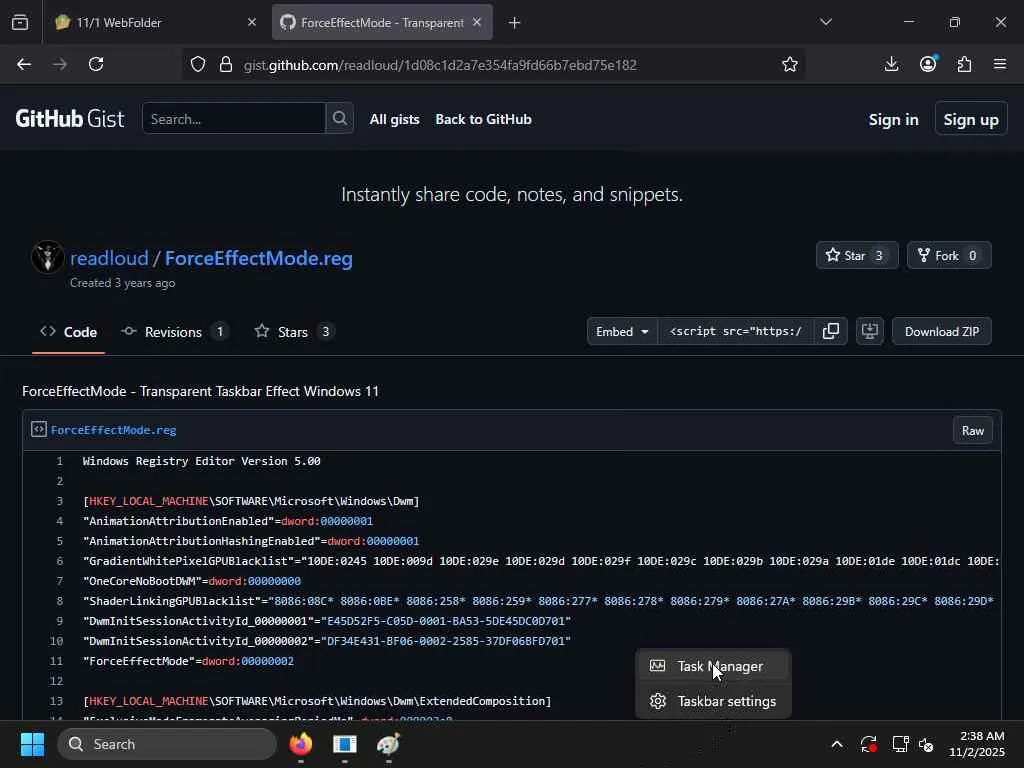Open the clock showing 2:38 AM
Viewport: 1024px width, 768px height.
[x=977, y=744]
